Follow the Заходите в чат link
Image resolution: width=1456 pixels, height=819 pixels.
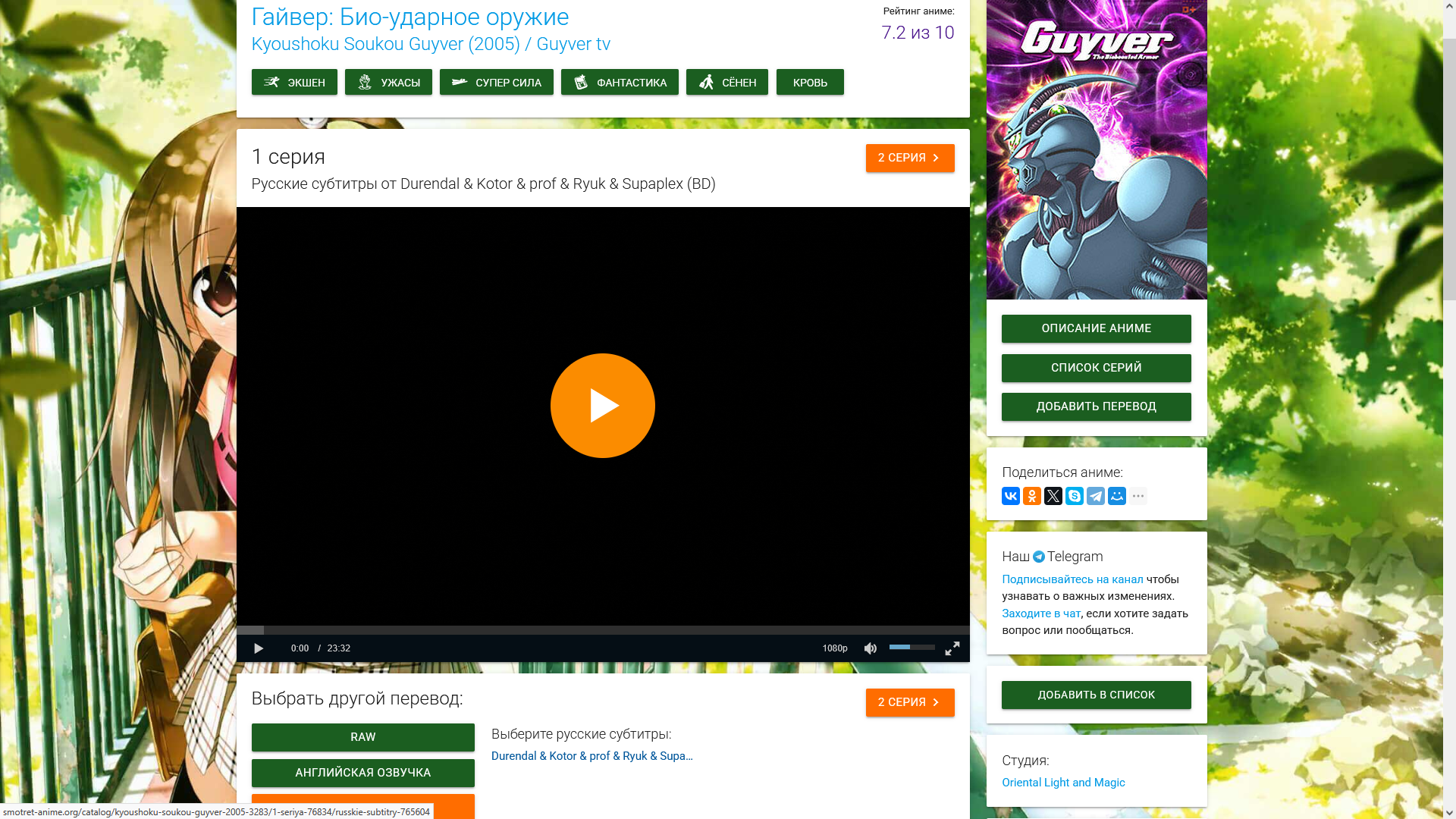(1041, 613)
